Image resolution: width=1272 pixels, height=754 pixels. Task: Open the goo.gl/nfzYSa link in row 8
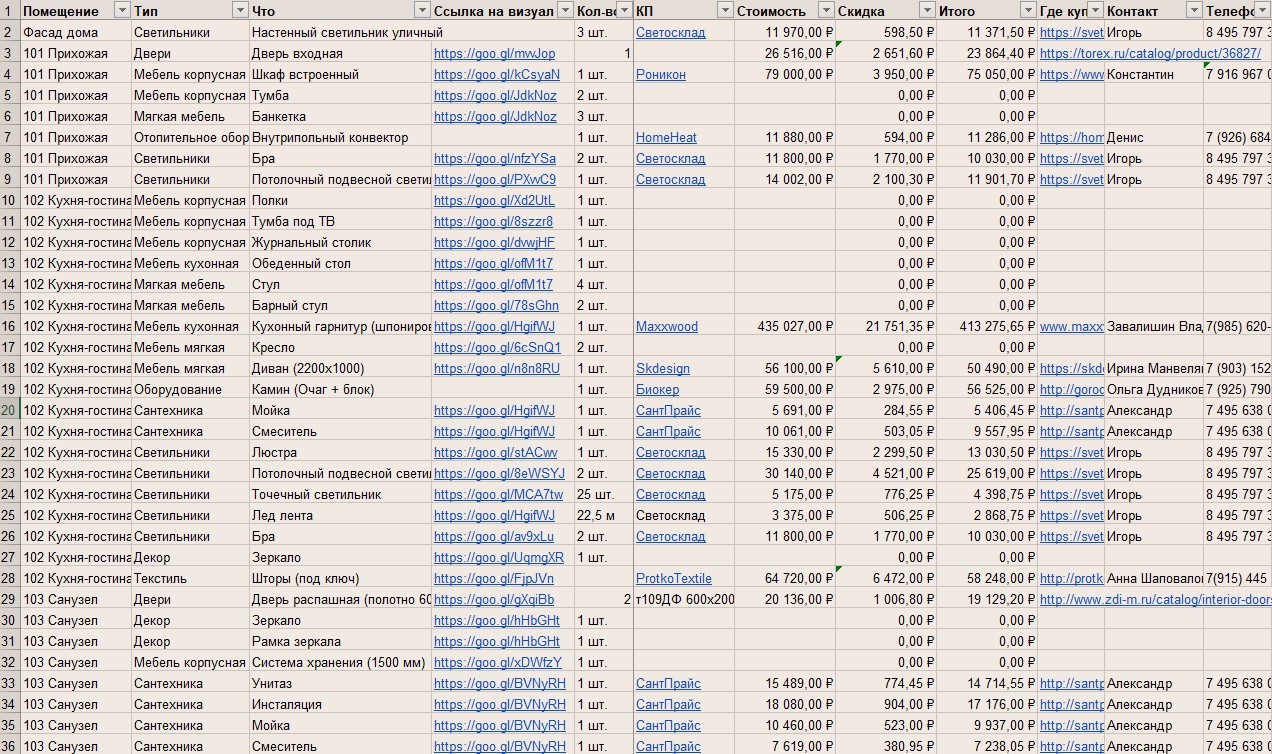tap(495, 158)
